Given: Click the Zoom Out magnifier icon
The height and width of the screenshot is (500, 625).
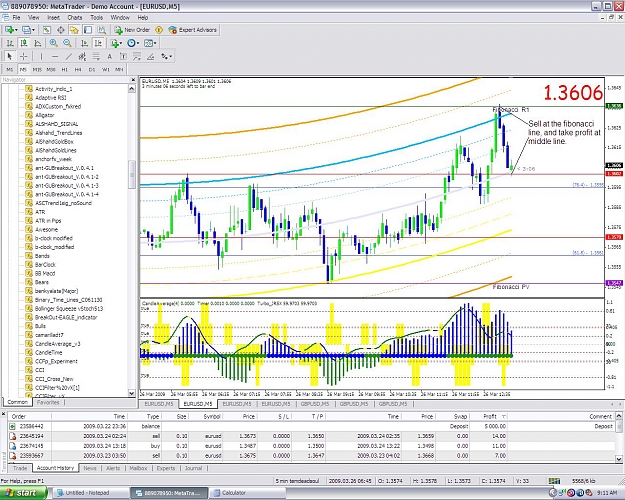Looking at the screenshot, I should (x=67, y=43).
